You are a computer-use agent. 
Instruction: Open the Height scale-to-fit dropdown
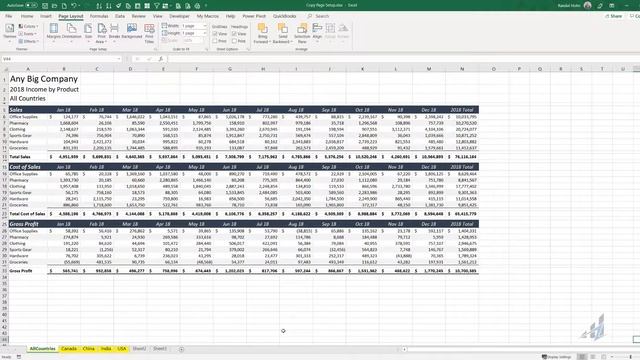tap(204, 33)
